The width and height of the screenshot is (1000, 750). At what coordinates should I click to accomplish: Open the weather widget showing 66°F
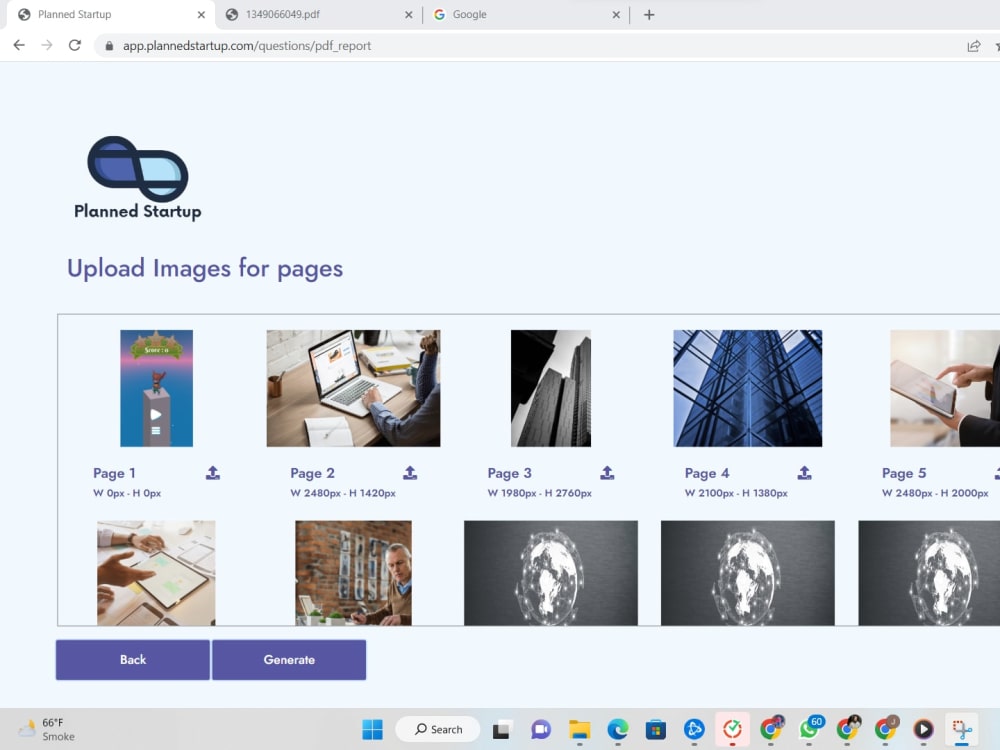click(x=46, y=729)
